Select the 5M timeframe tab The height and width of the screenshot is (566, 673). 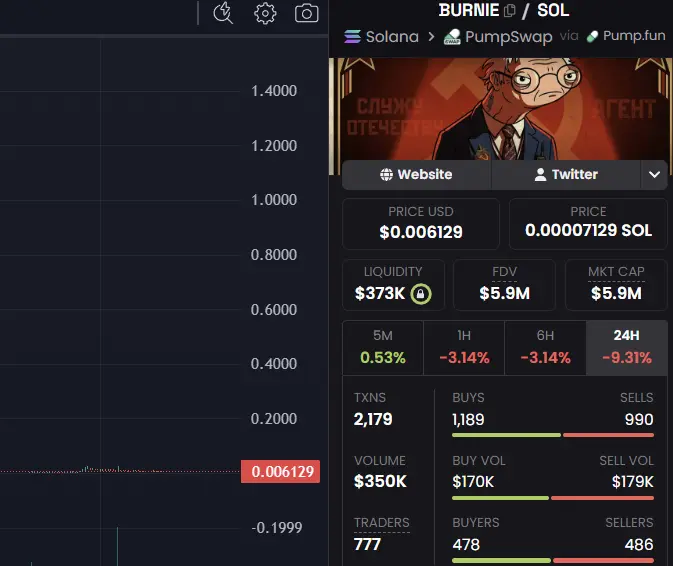[383, 348]
